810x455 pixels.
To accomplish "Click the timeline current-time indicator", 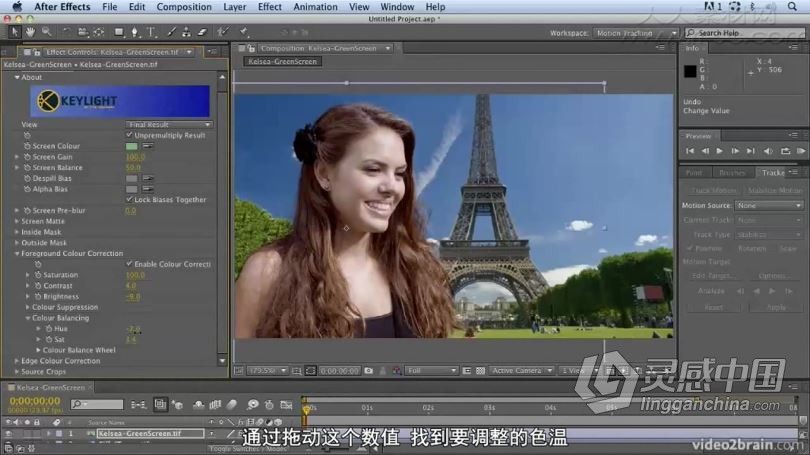I will tap(306, 409).
